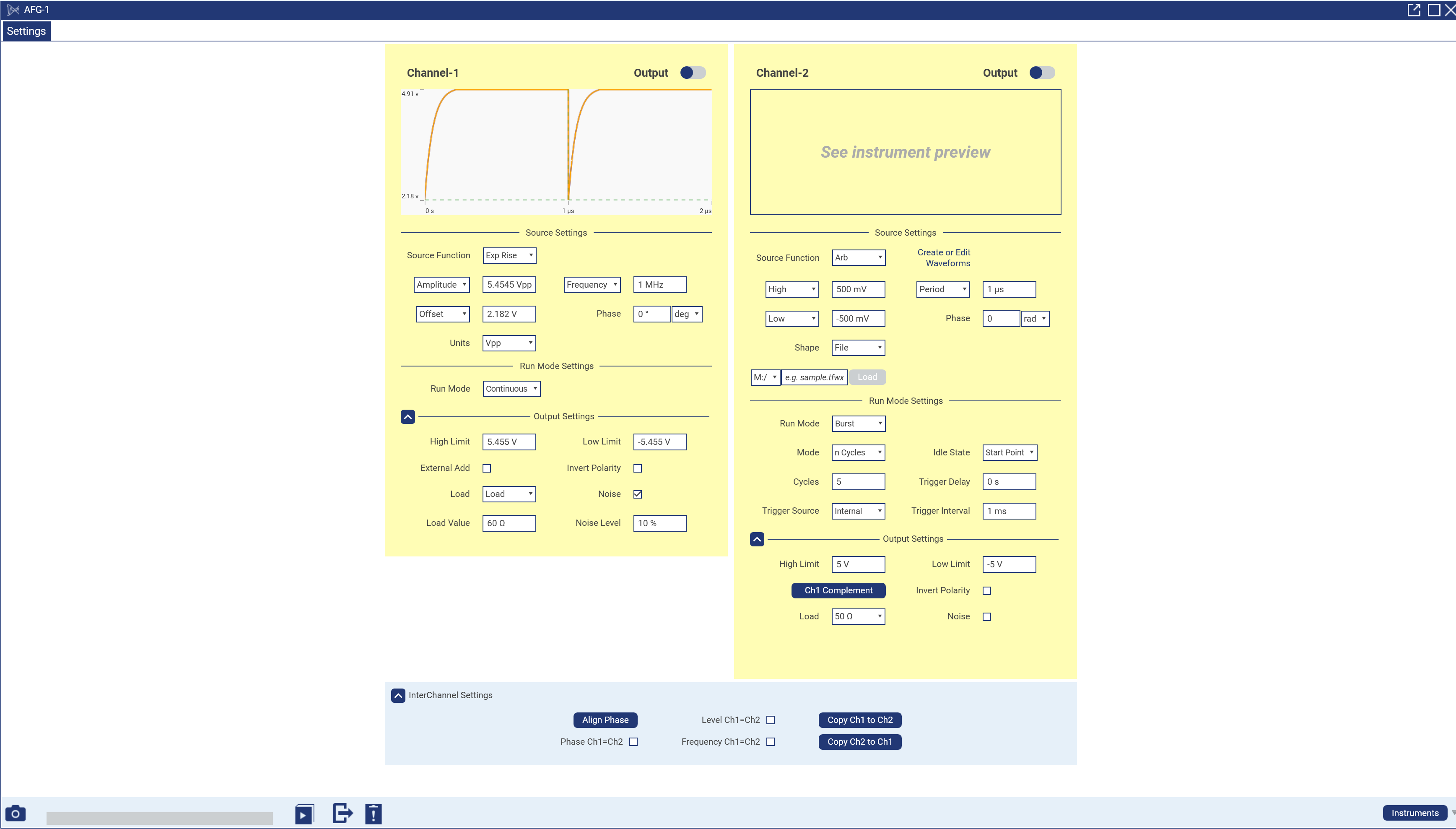Toggle Channel-2 Output switch
The width and height of the screenshot is (1456, 829).
(x=1042, y=73)
